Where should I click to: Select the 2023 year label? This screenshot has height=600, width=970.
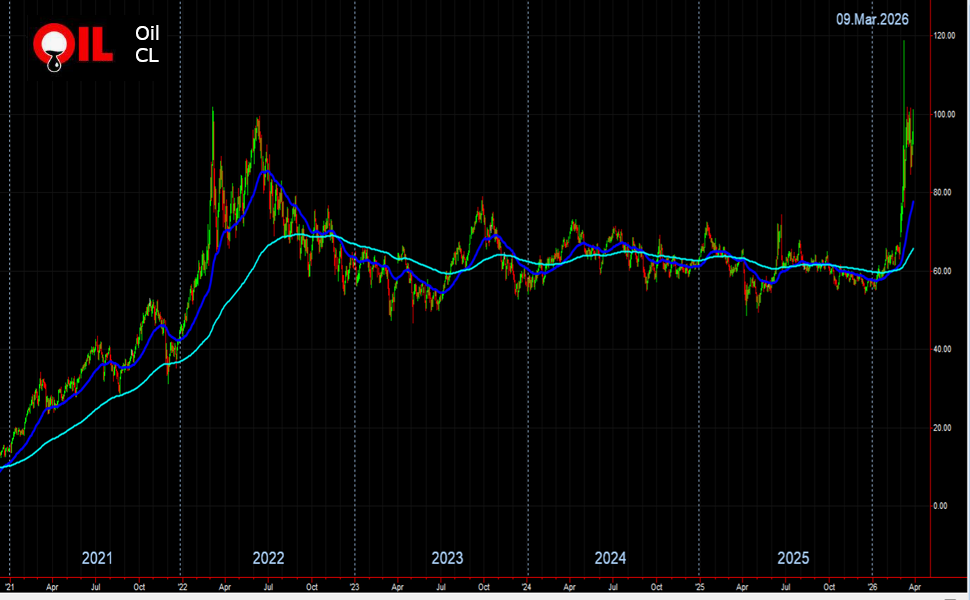point(447,558)
